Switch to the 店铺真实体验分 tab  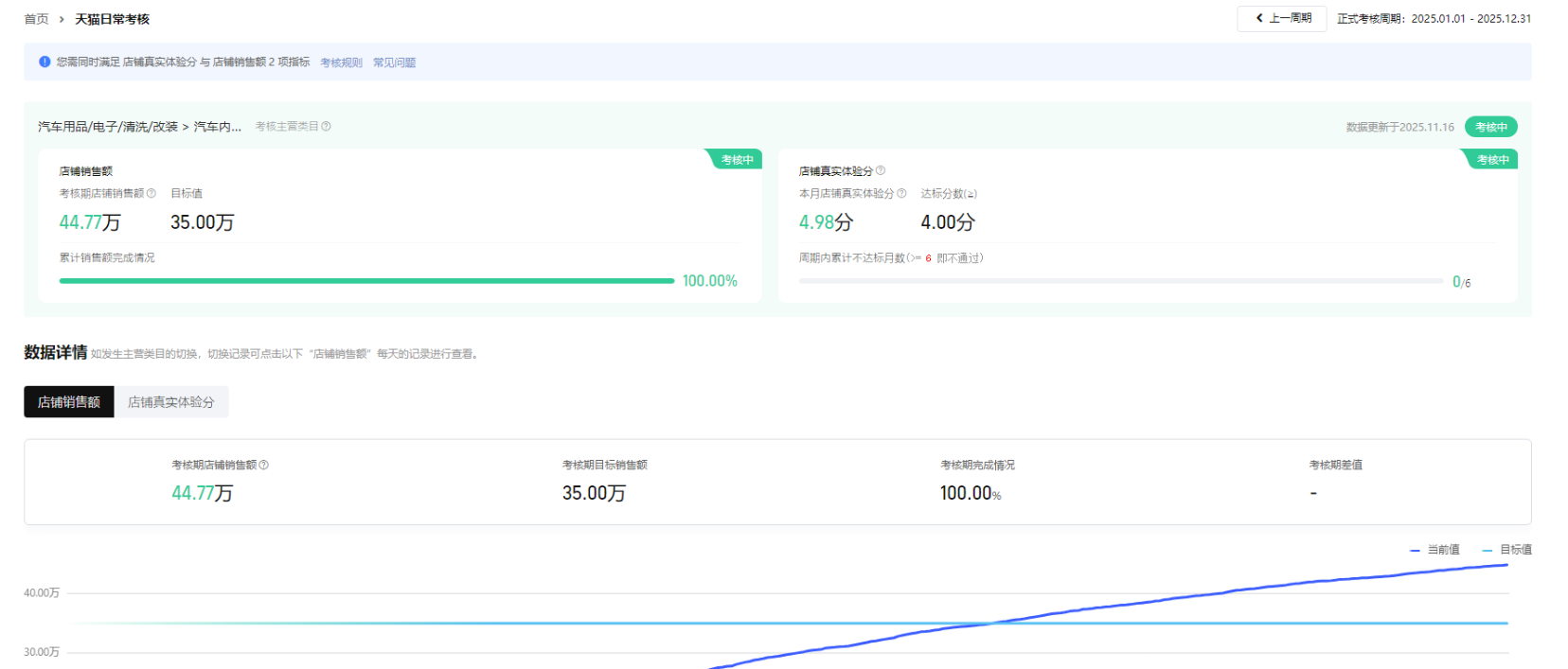tap(171, 402)
